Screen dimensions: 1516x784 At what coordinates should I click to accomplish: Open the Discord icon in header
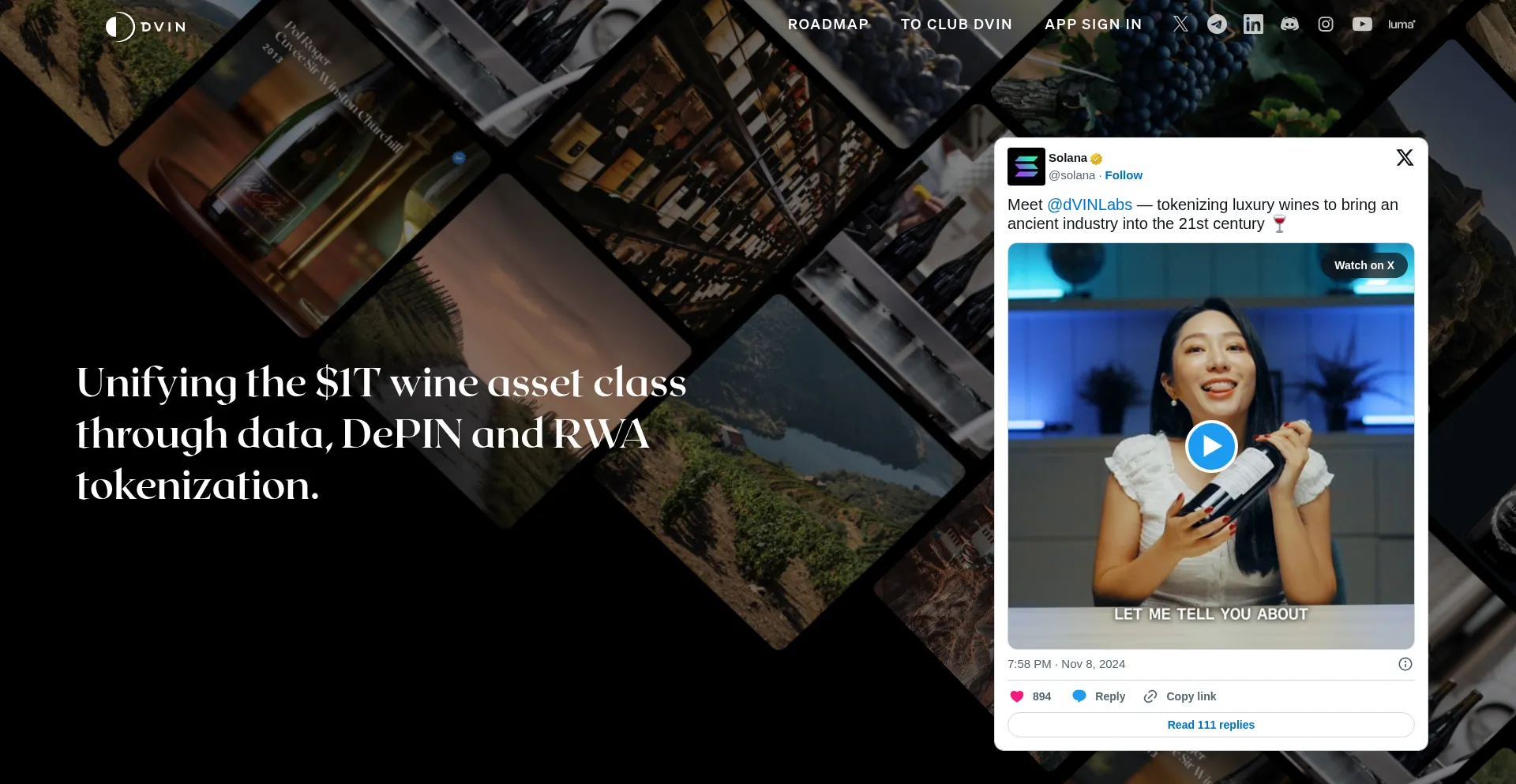click(x=1289, y=24)
